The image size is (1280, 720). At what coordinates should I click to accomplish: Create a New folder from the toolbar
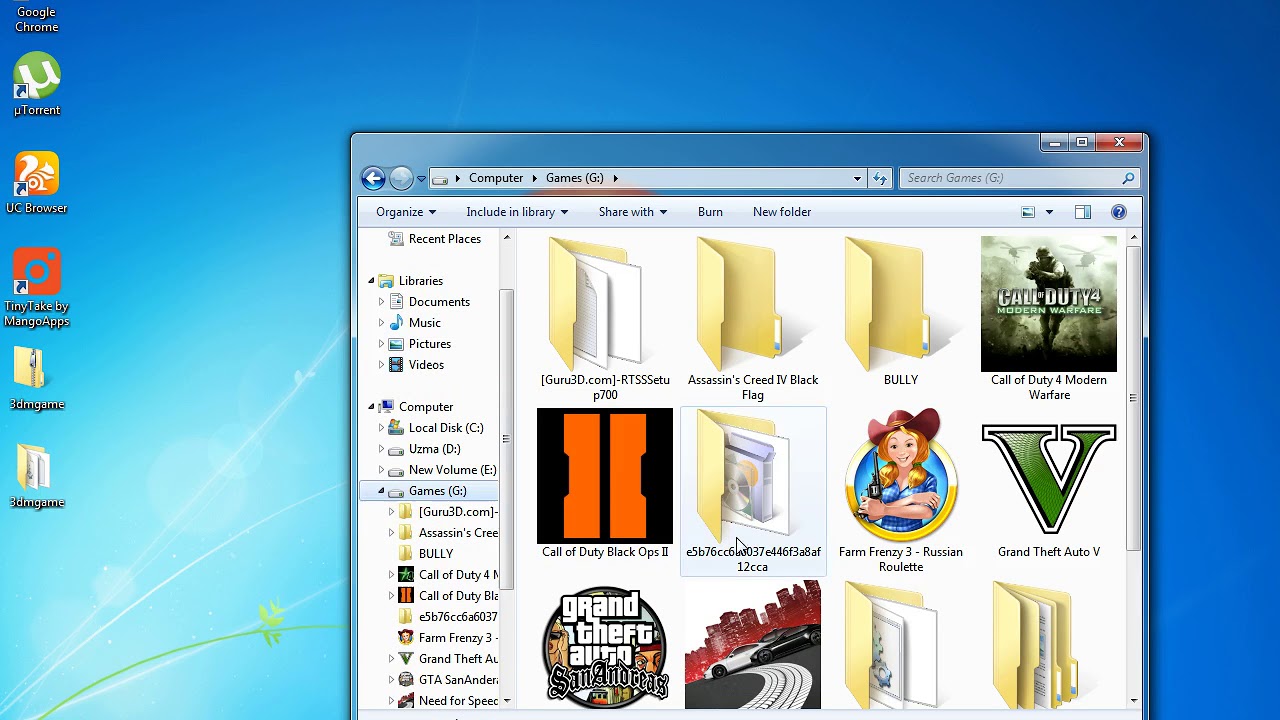coord(782,212)
